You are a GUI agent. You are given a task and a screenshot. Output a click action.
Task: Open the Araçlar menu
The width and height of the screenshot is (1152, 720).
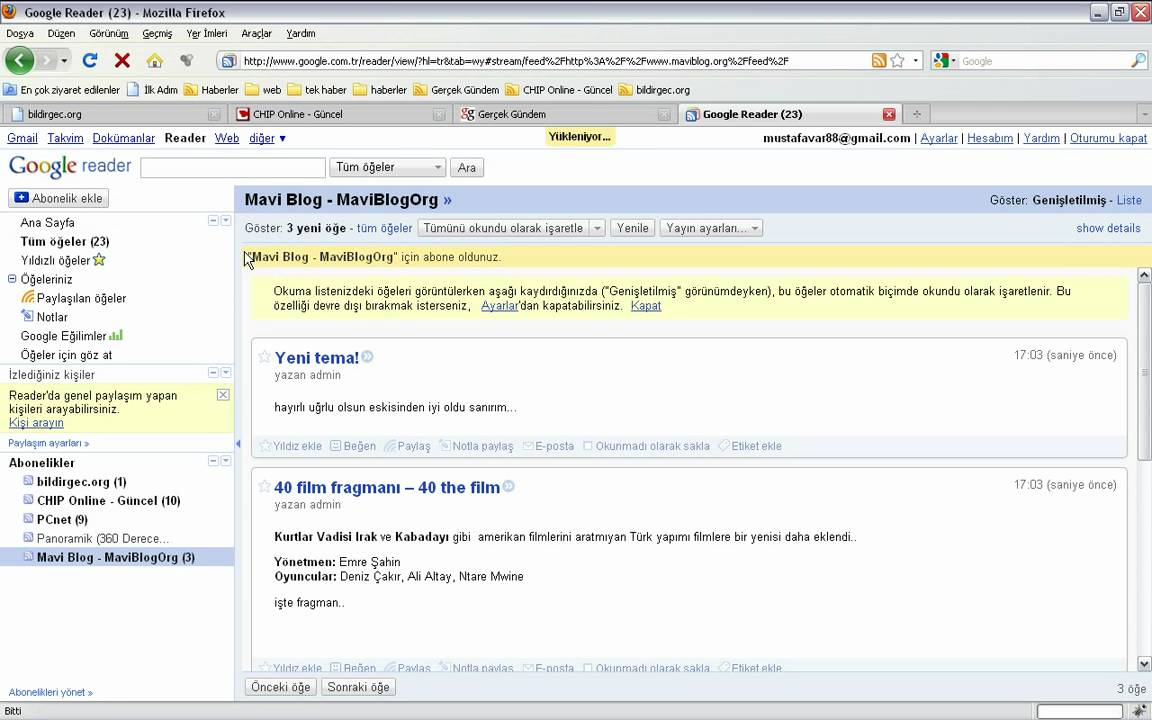(x=256, y=33)
